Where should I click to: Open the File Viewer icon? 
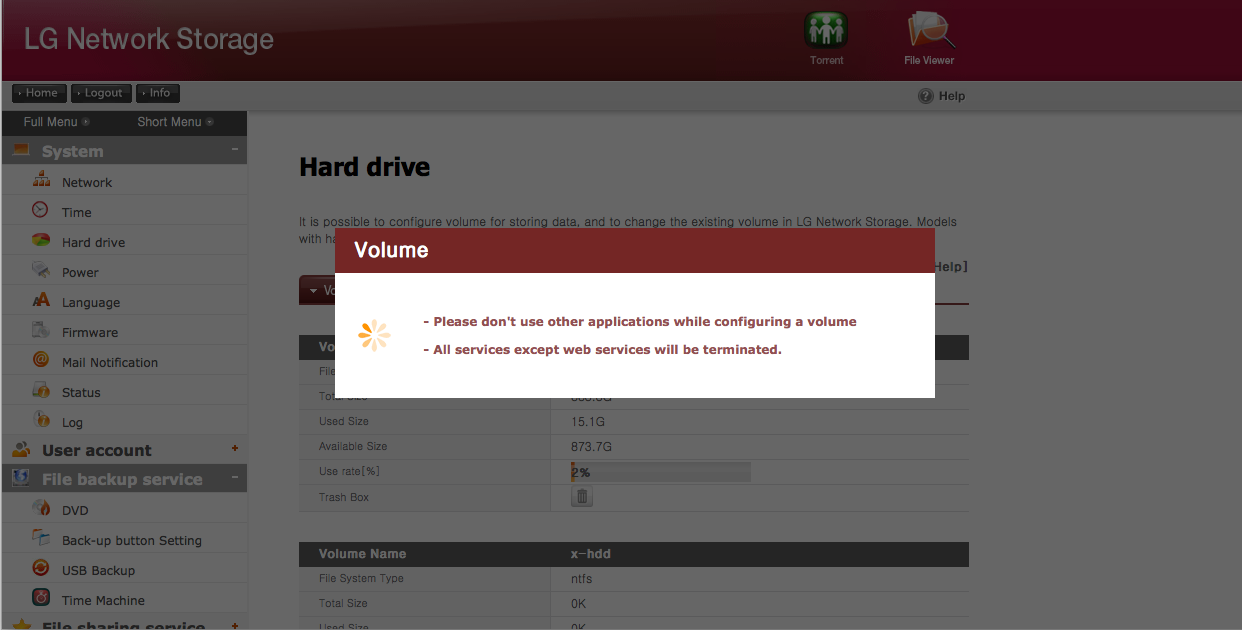pos(930,30)
